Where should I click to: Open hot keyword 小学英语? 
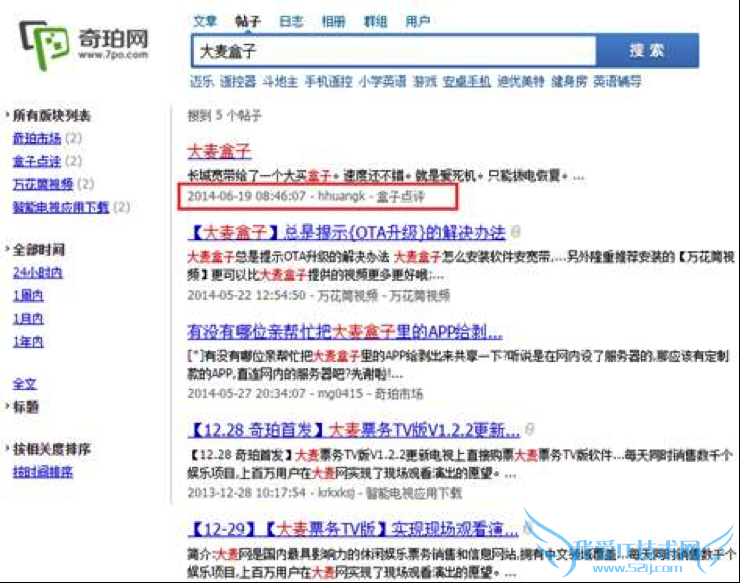[x=382, y=82]
